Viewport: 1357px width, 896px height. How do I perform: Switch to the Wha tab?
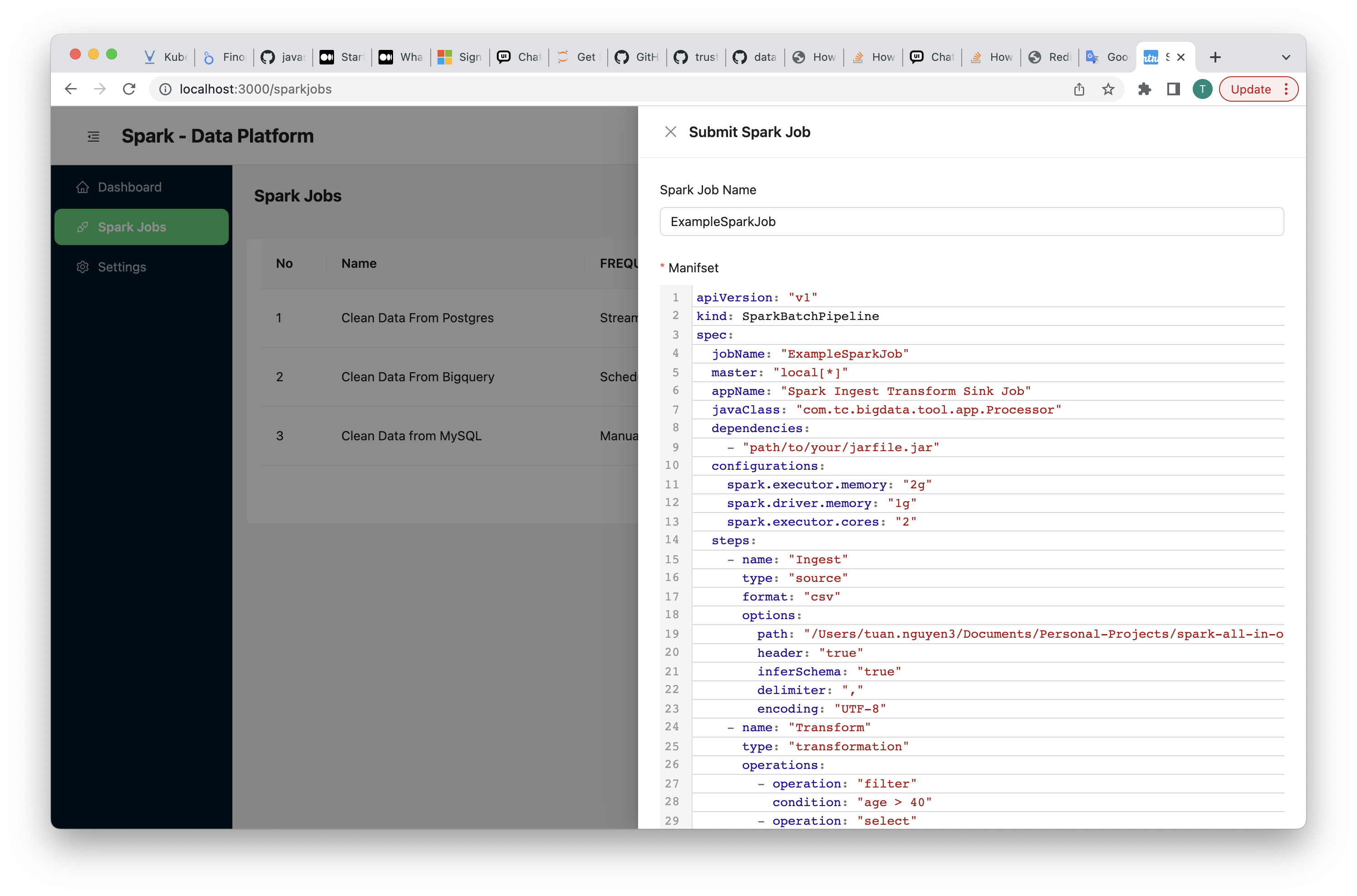point(401,57)
